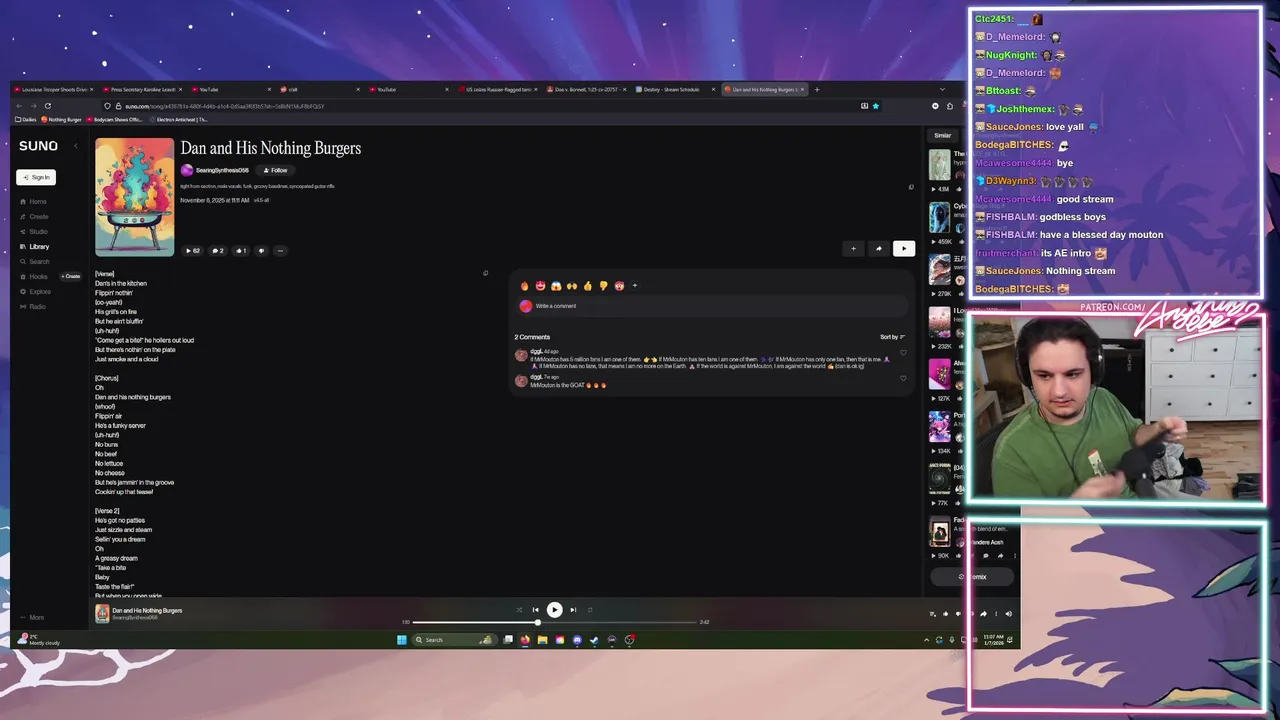Open Create in the Suno sidebar

click(34, 216)
